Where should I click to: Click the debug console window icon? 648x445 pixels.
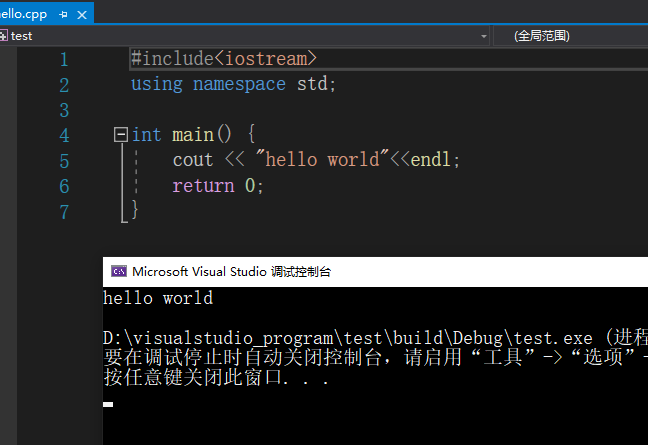[119, 271]
